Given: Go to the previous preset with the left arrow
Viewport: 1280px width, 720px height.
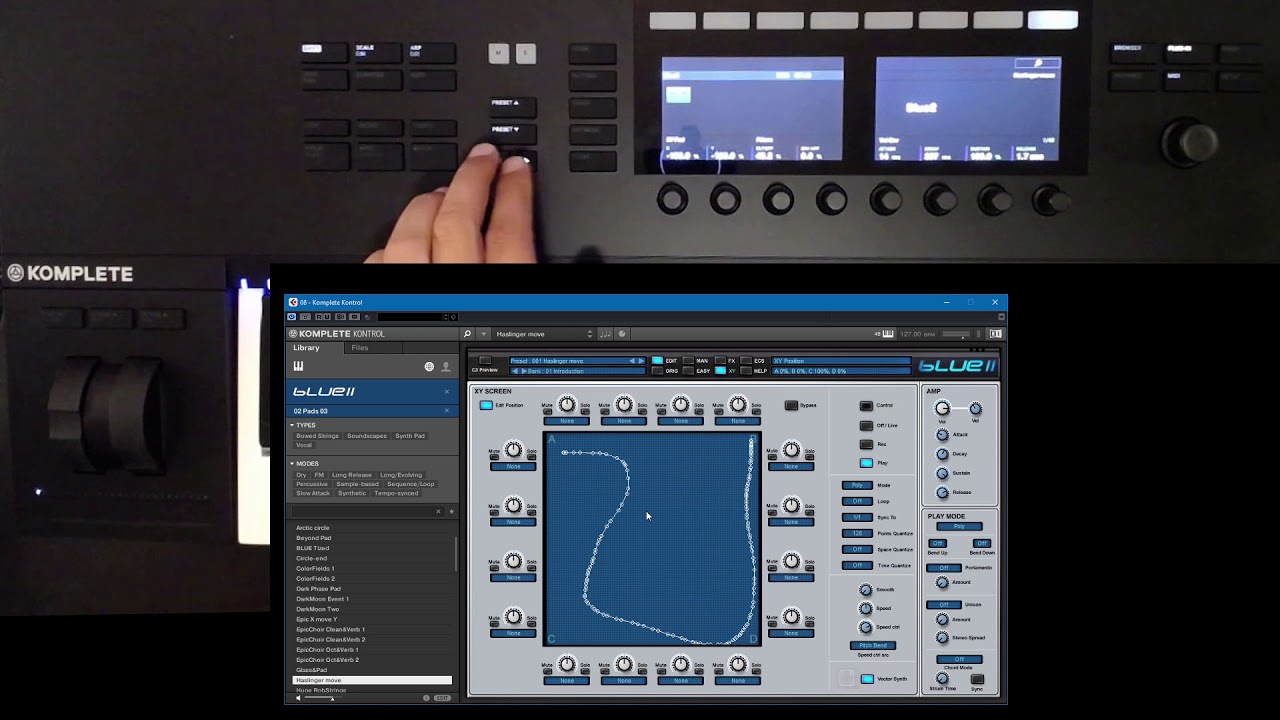Looking at the screenshot, I should pos(631,360).
